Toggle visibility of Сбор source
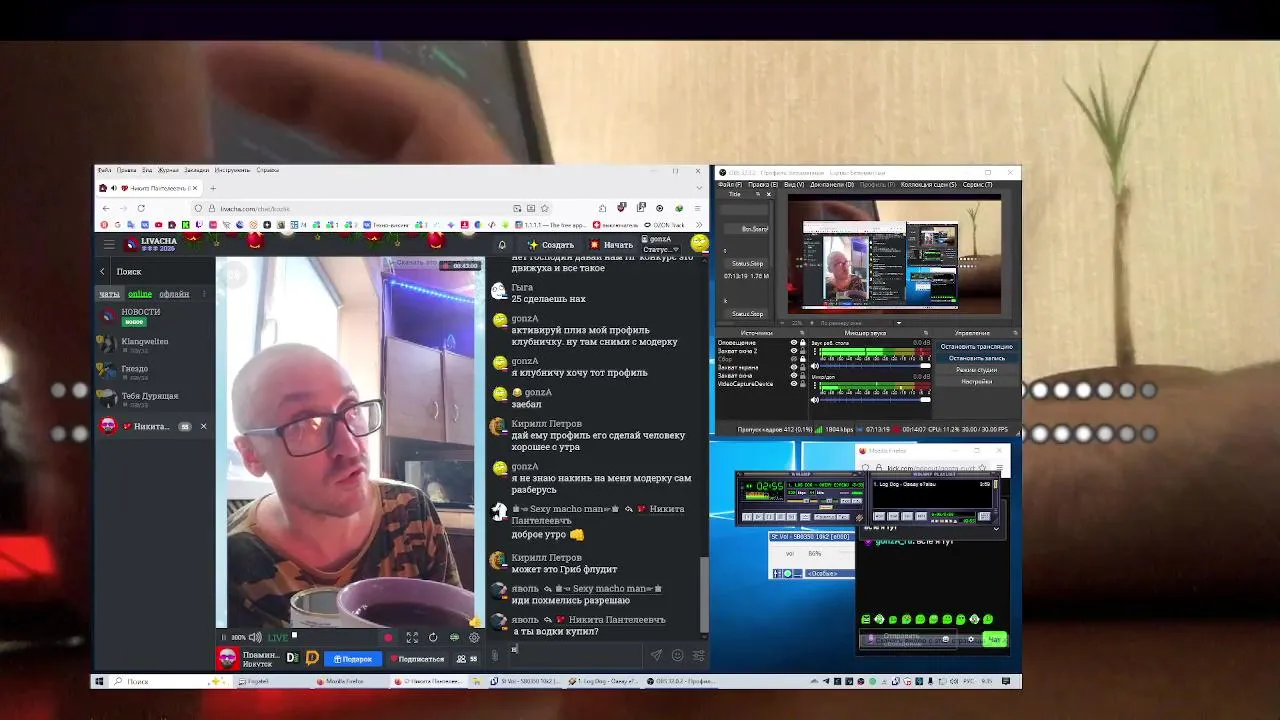1280x720 pixels. coord(794,359)
